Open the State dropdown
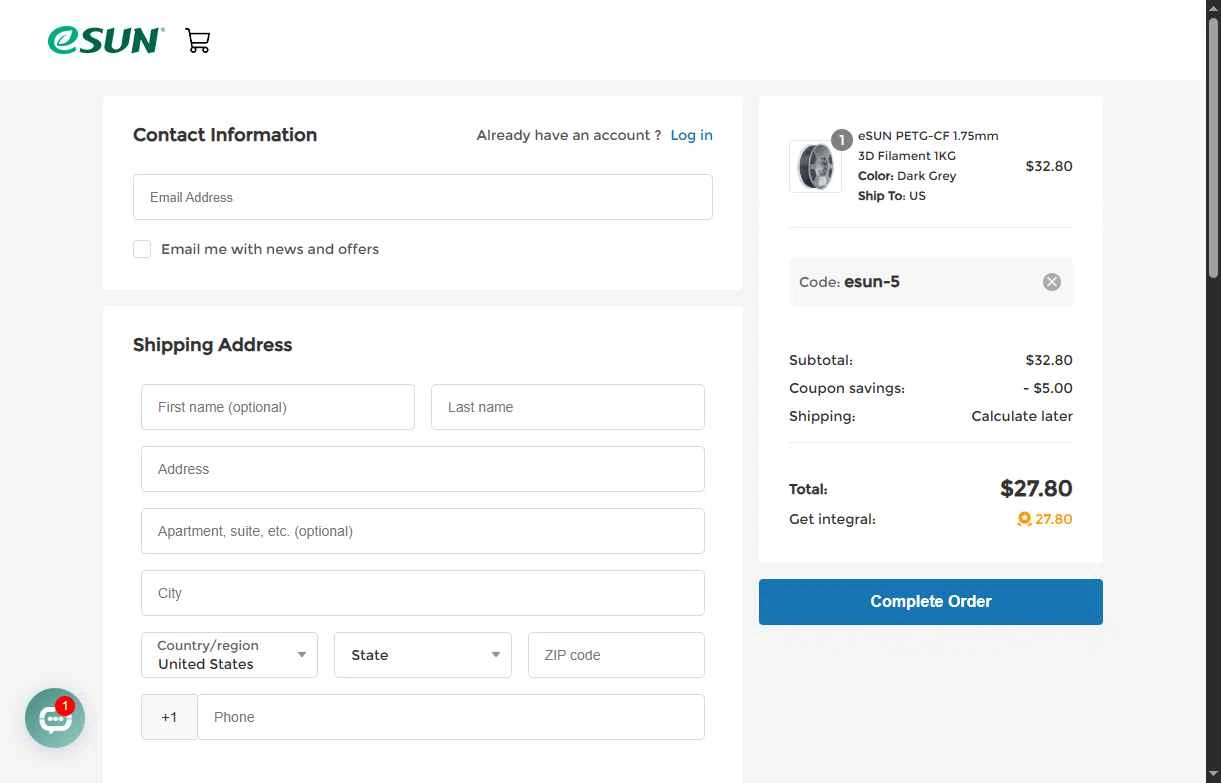The height and width of the screenshot is (783, 1221). pos(422,655)
